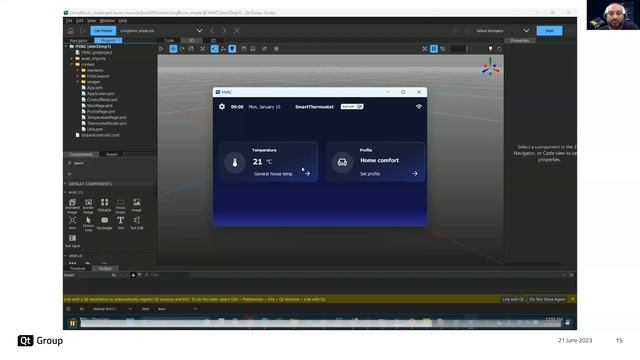Select qtquickcontrols2.conf file
Image resolution: width=640 pixels, height=360 pixels.
pyautogui.click(x=100, y=135)
